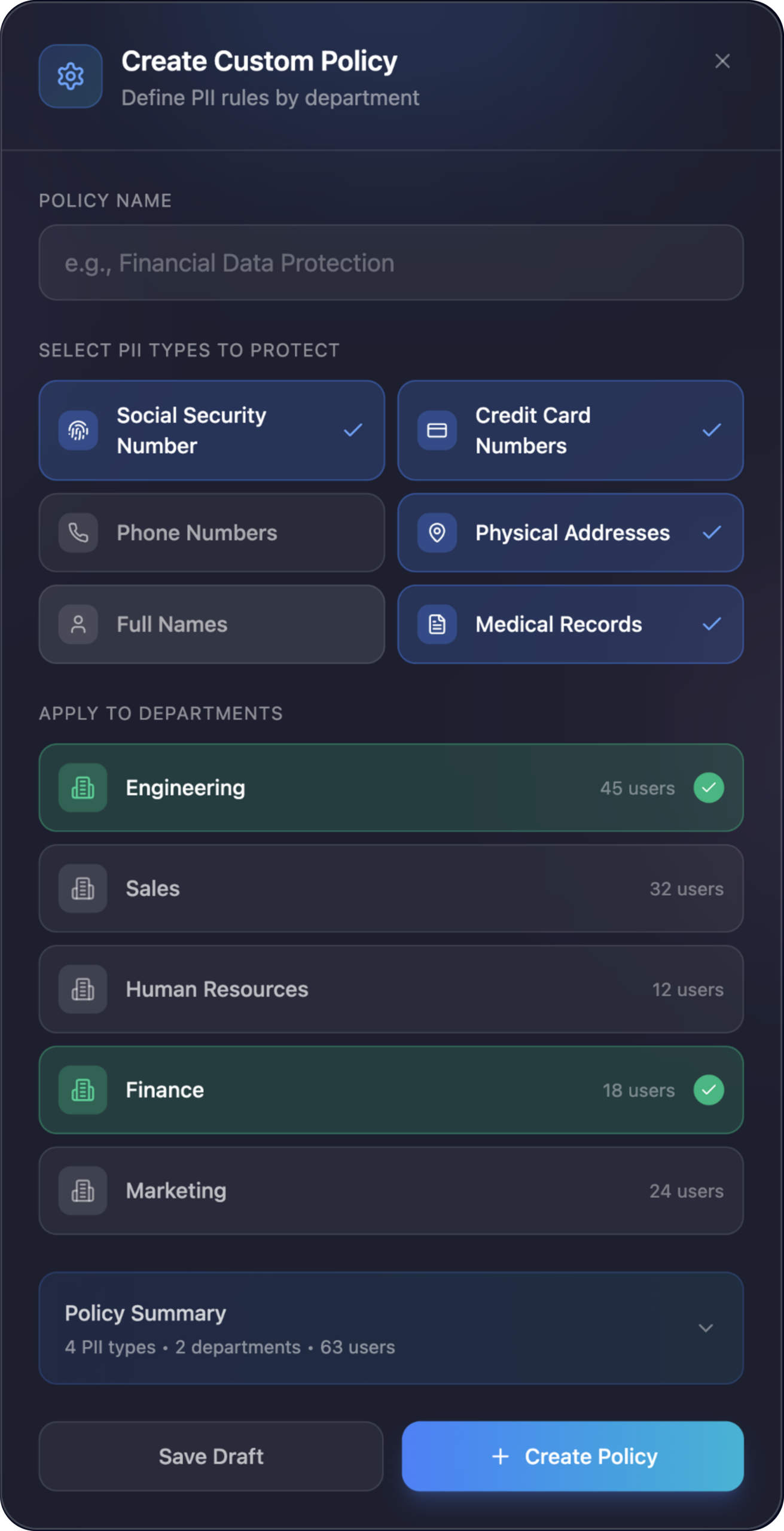Expand the Policy Summary chevron

tap(706, 1328)
